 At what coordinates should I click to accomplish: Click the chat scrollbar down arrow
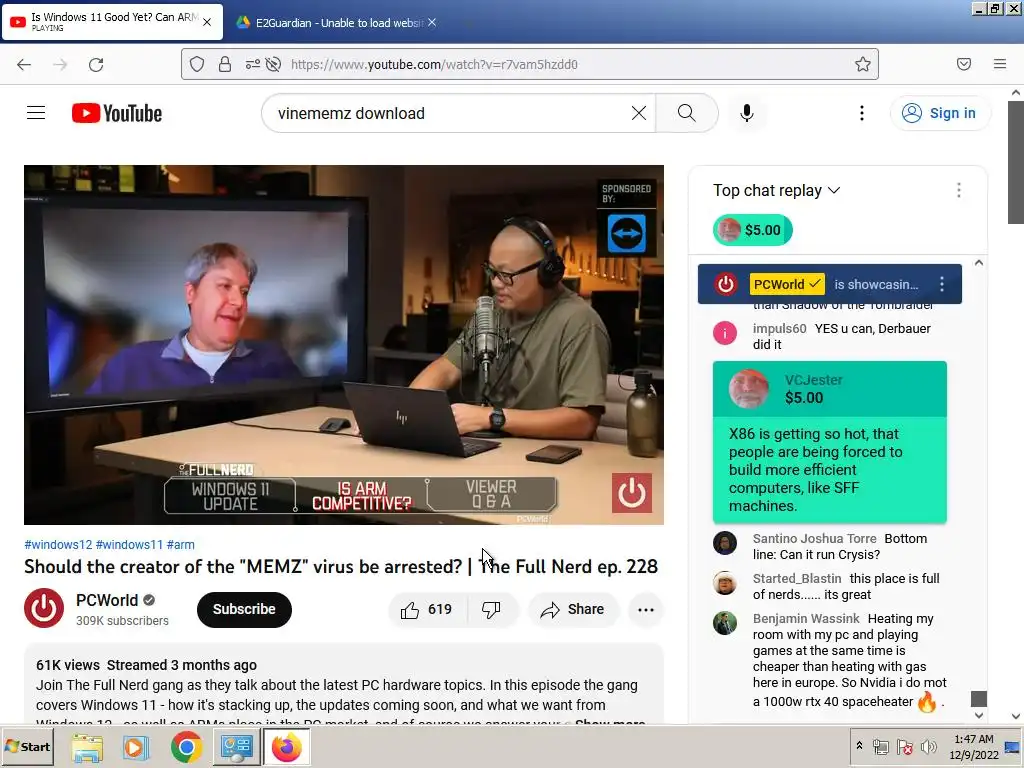[978, 715]
